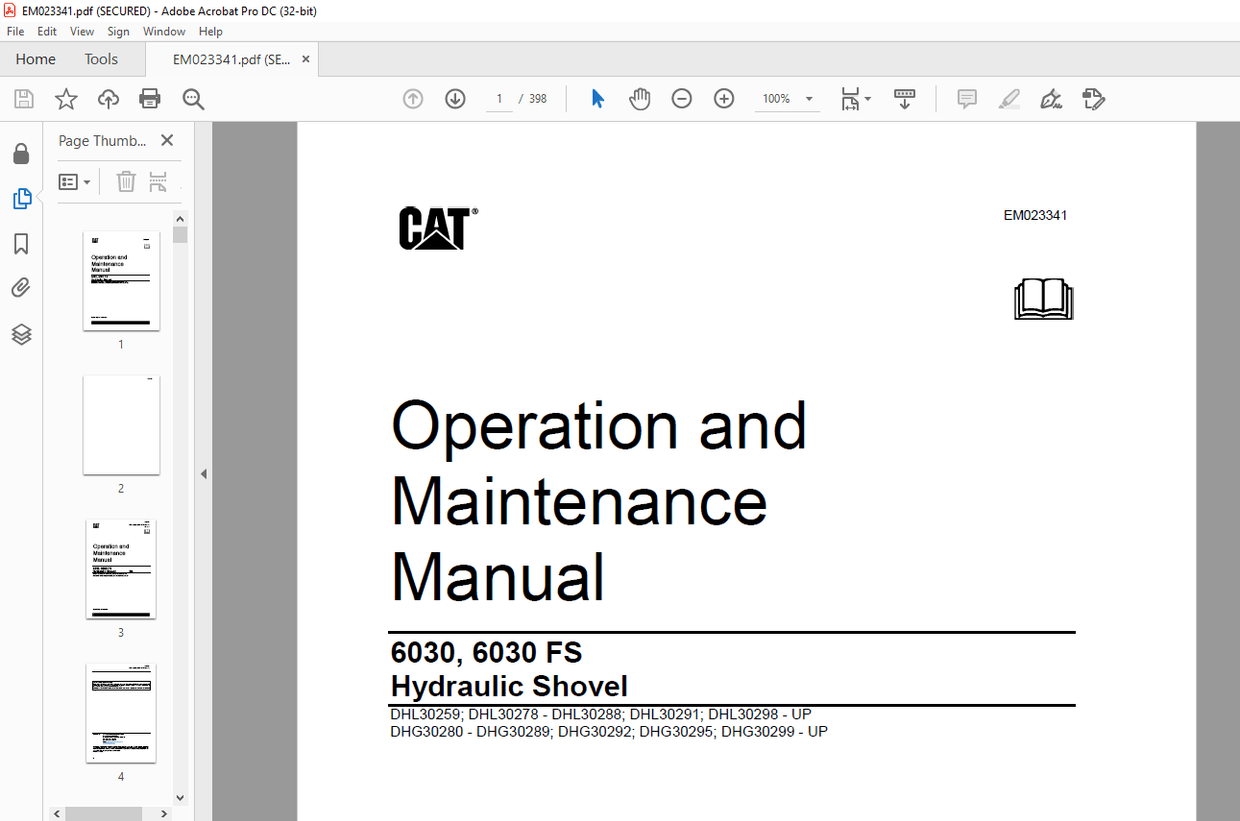
Task: Open thumbnail options dropdown in panel header
Action: [x=74, y=181]
